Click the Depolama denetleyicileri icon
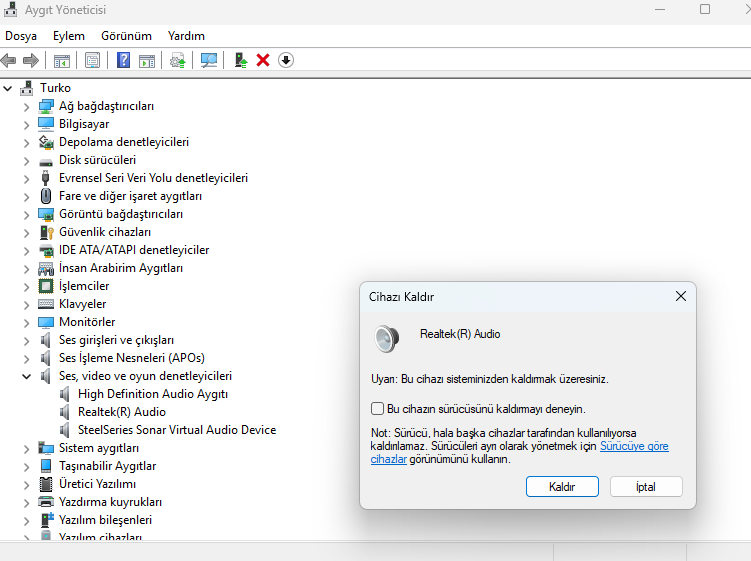 46,142
